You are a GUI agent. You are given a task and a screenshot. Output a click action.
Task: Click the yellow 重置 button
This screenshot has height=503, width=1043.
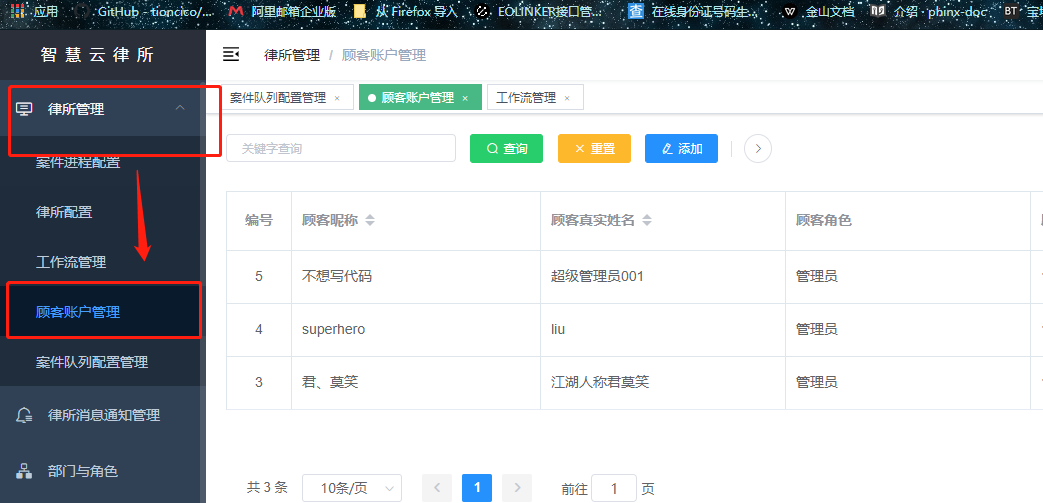[594, 148]
